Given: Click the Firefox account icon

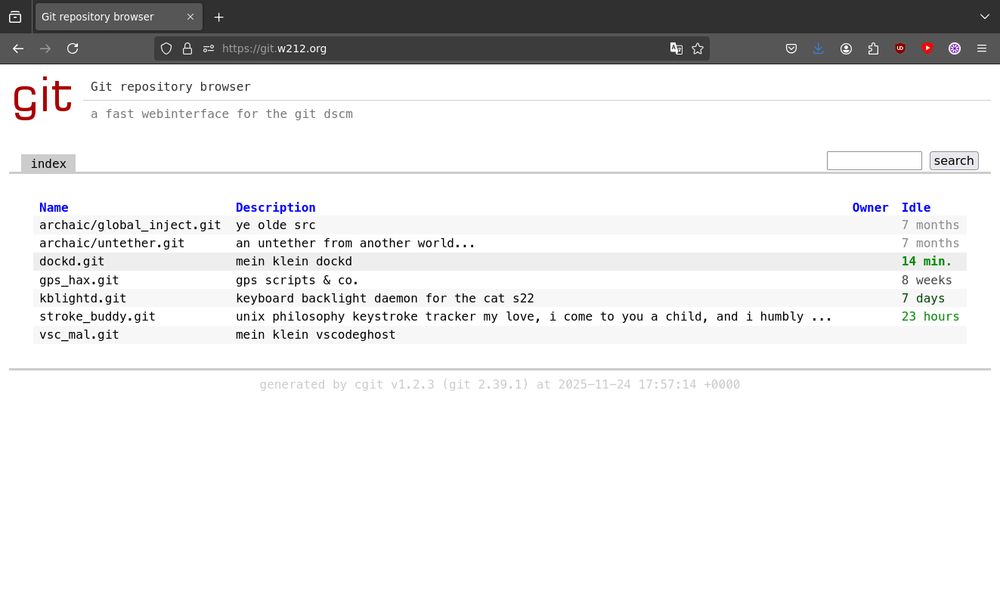Looking at the screenshot, I should point(846,48).
